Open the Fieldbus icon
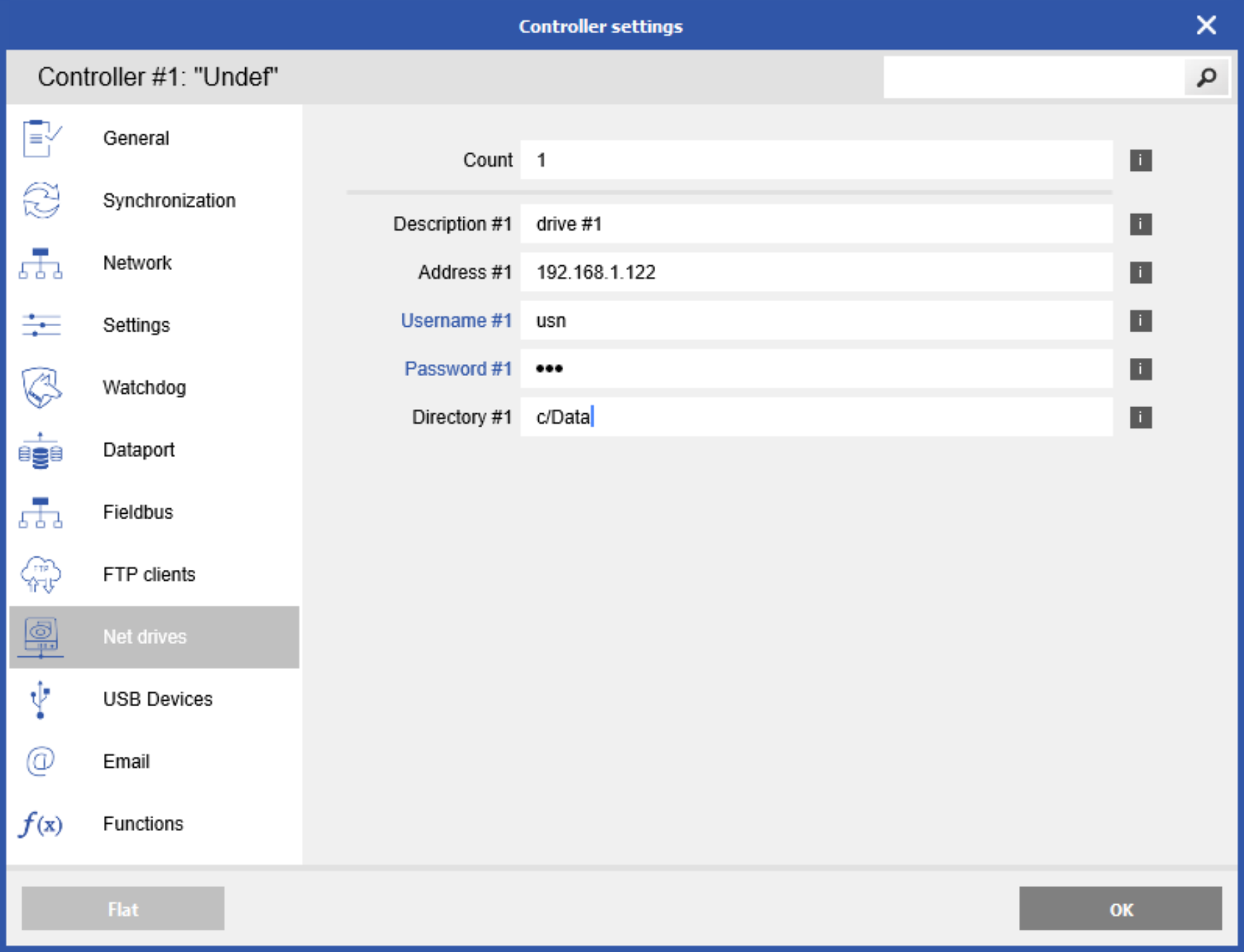The width and height of the screenshot is (1244, 952). click(x=41, y=512)
